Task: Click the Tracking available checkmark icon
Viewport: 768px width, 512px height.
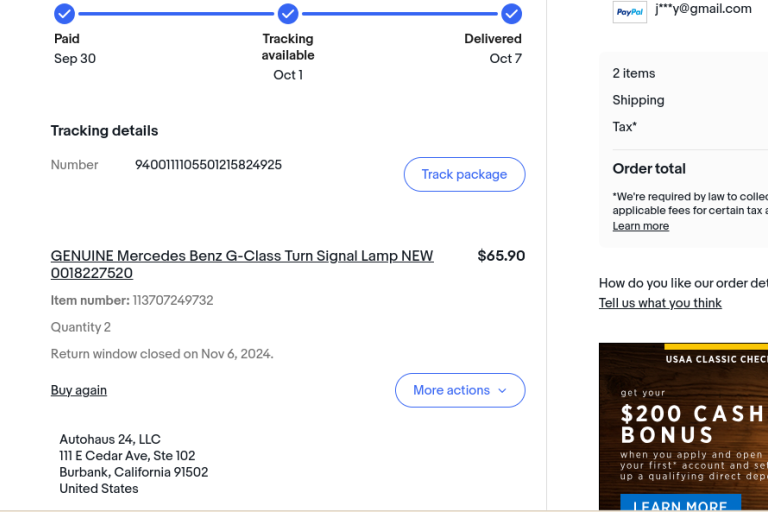Action: [288, 14]
